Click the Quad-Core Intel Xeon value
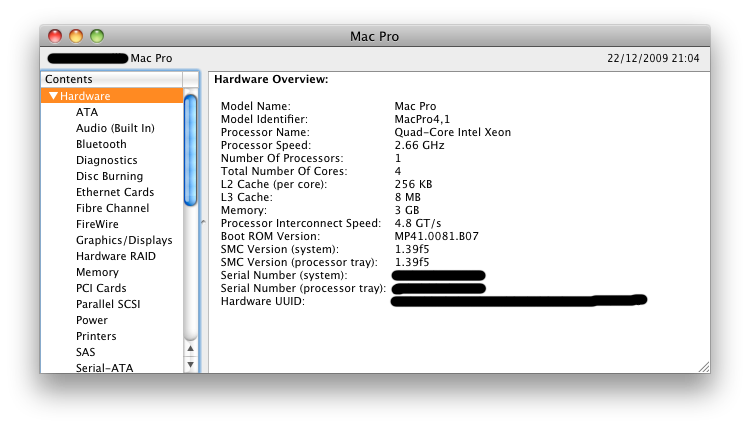The width and height of the screenshot is (750, 428). [452, 132]
